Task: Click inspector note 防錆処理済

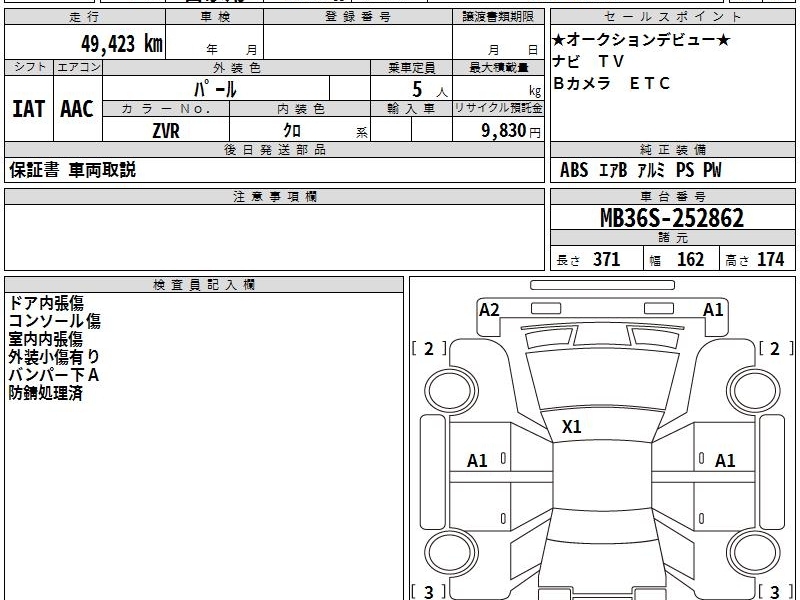Action: click(x=46, y=393)
